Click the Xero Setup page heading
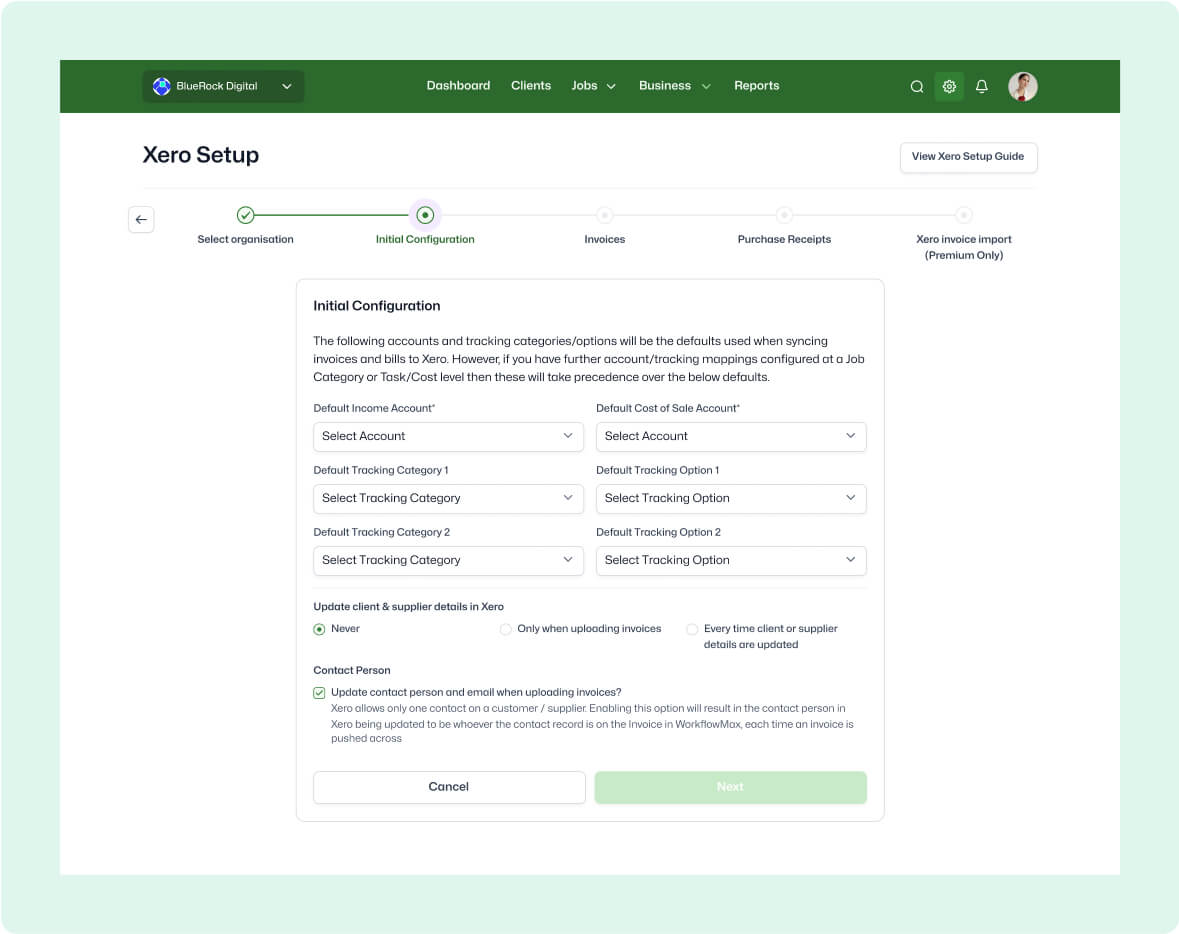The image size is (1179, 934). tap(201, 155)
